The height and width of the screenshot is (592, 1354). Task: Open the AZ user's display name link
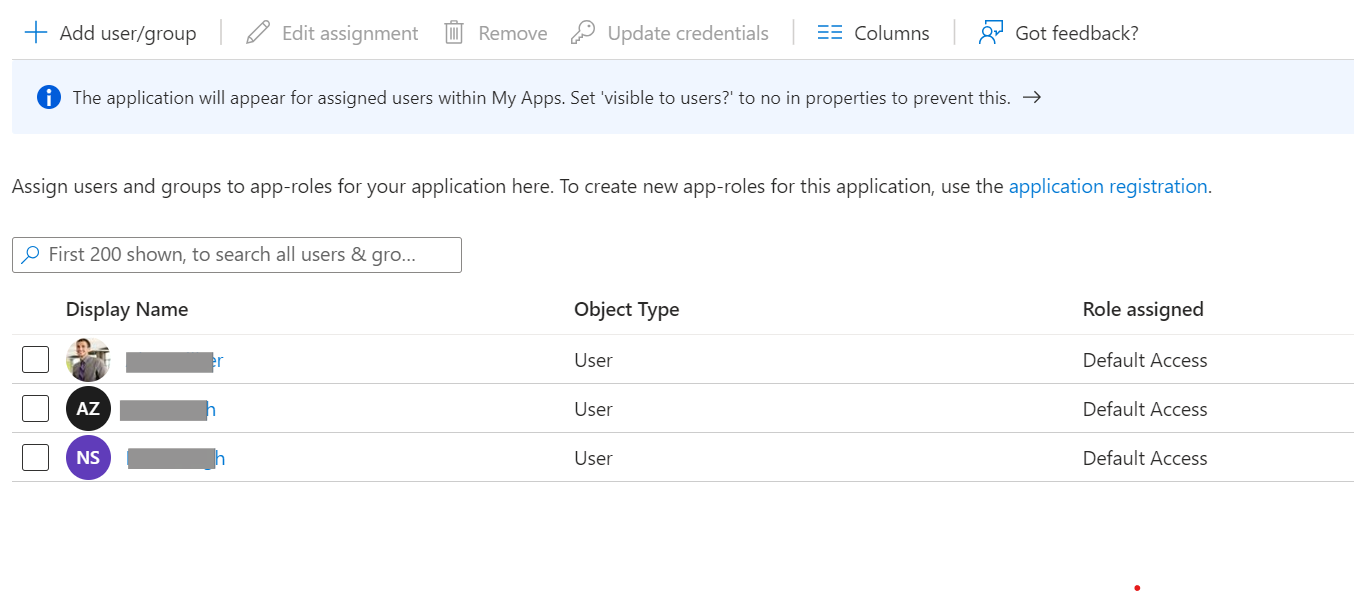(168, 410)
